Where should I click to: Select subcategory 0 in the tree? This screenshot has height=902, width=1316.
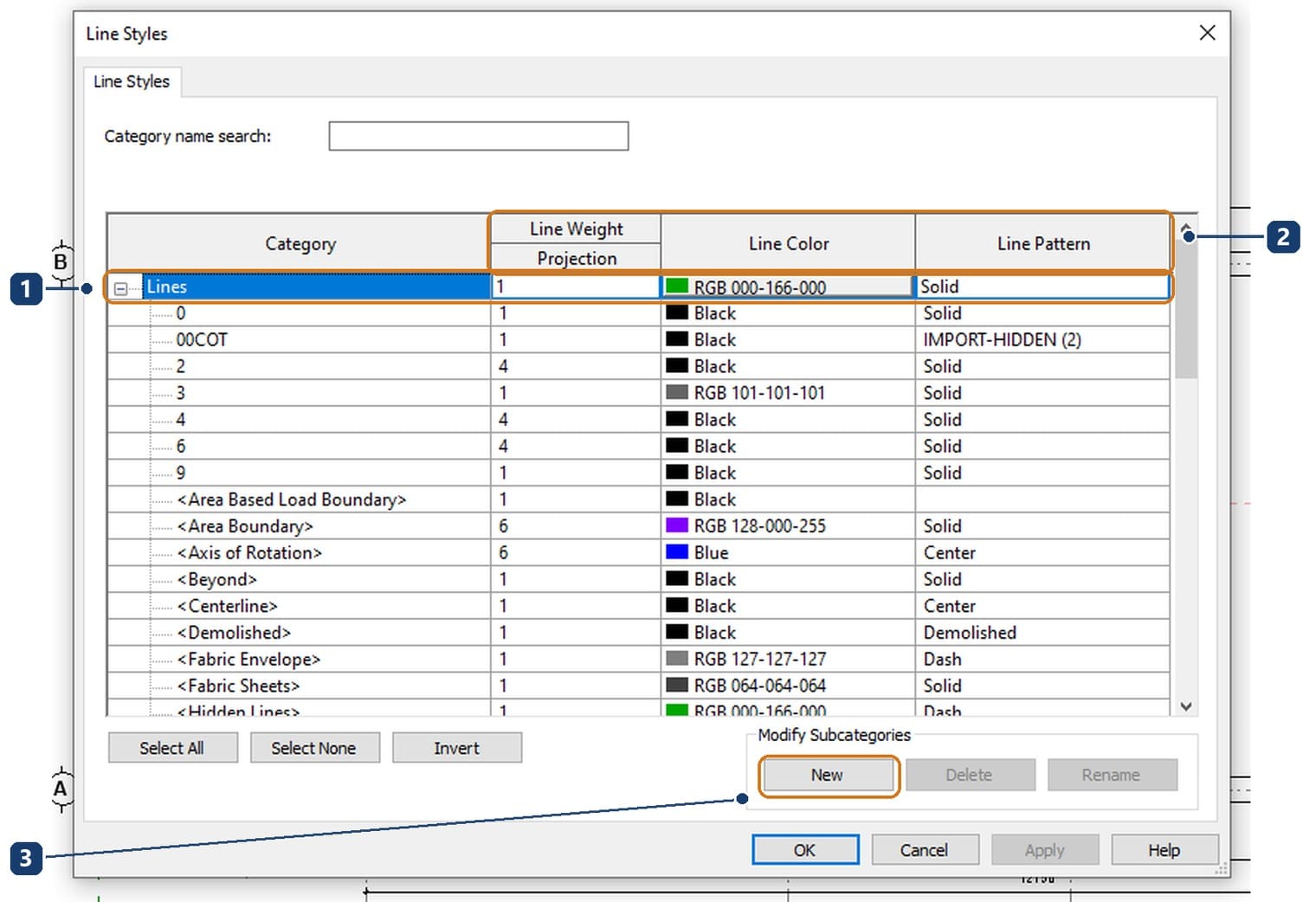tap(181, 313)
